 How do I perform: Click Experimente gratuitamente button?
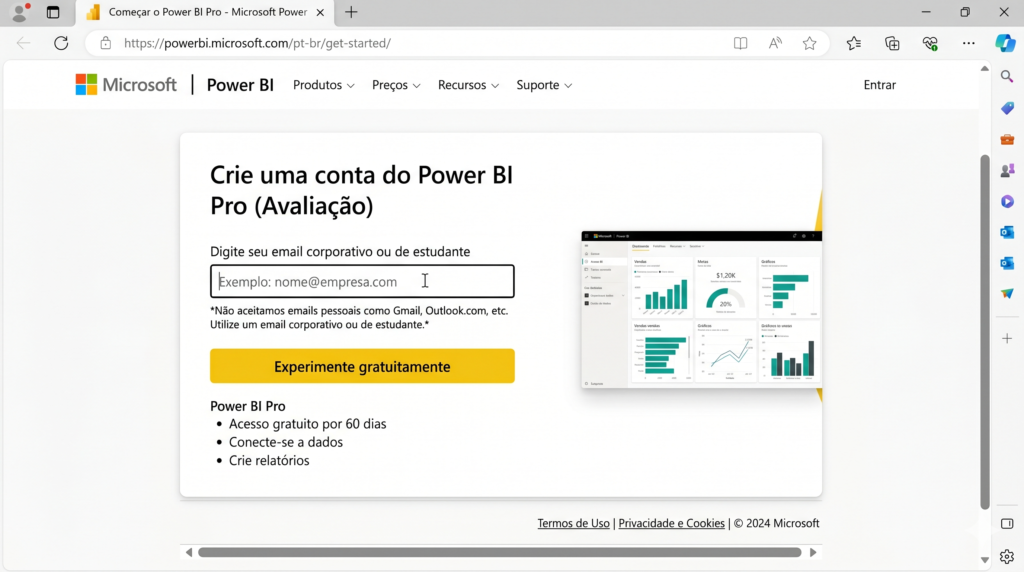click(362, 366)
